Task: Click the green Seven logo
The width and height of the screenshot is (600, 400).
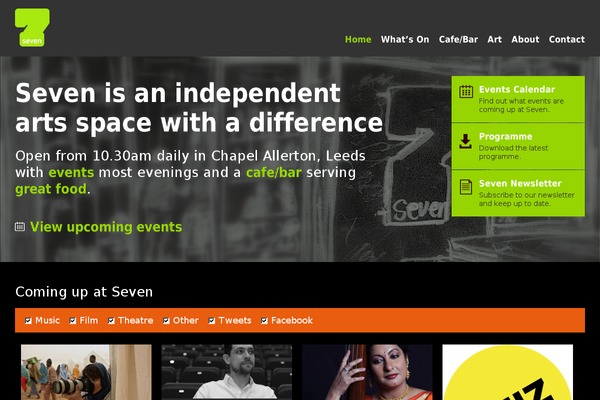Action: click(x=32, y=28)
